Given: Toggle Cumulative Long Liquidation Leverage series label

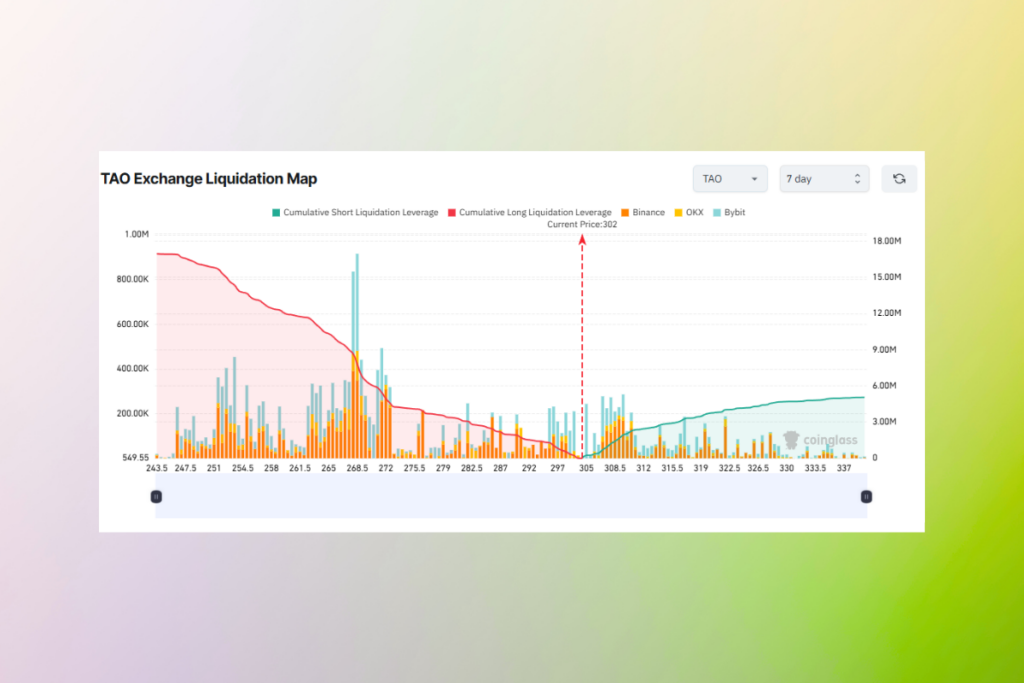Looking at the screenshot, I should (535, 213).
